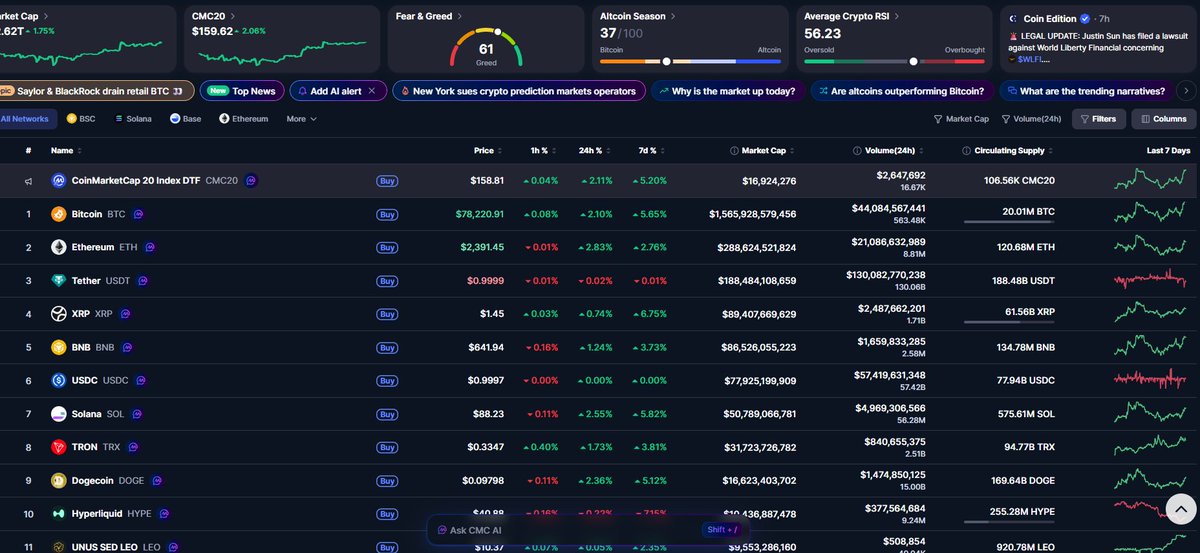Click the info icon next to Market Cap header

point(734,151)
